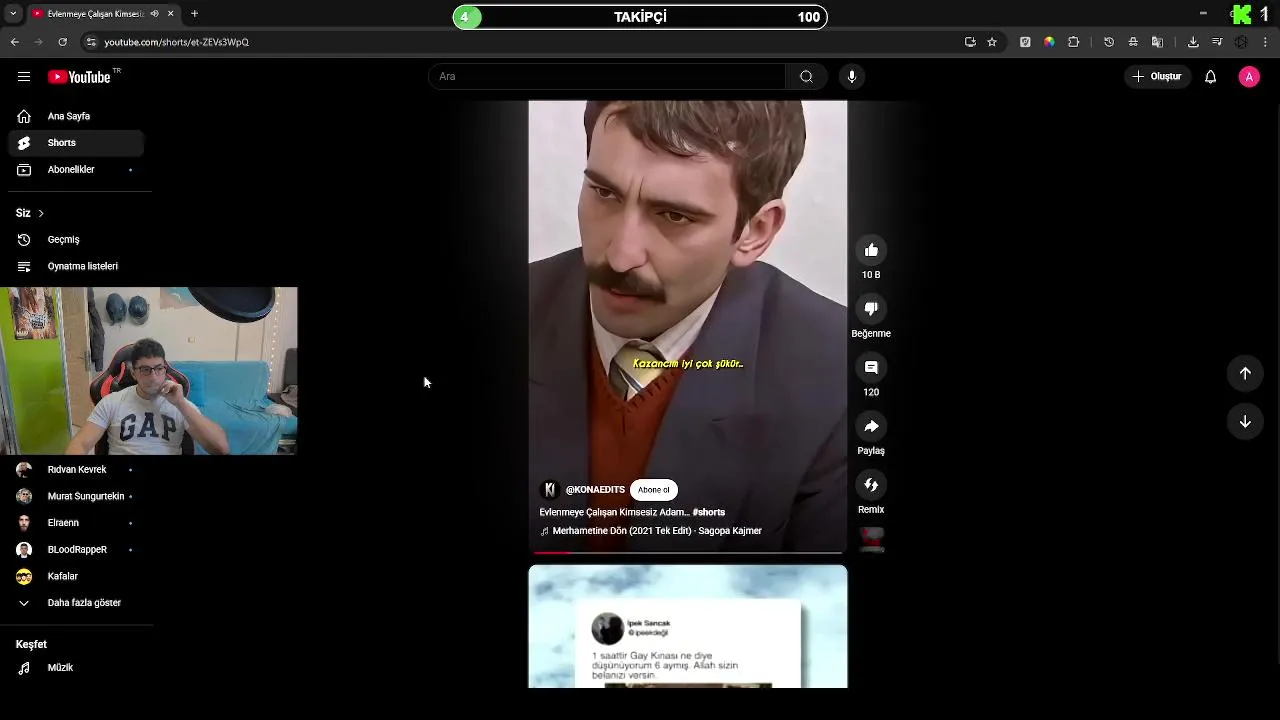Click the #shorts hashtag

(709, 512)
